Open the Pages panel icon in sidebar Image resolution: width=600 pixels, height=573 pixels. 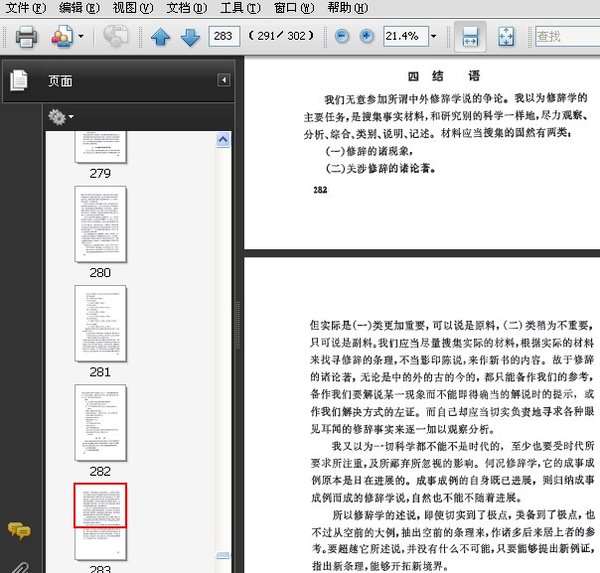(19, 81)
